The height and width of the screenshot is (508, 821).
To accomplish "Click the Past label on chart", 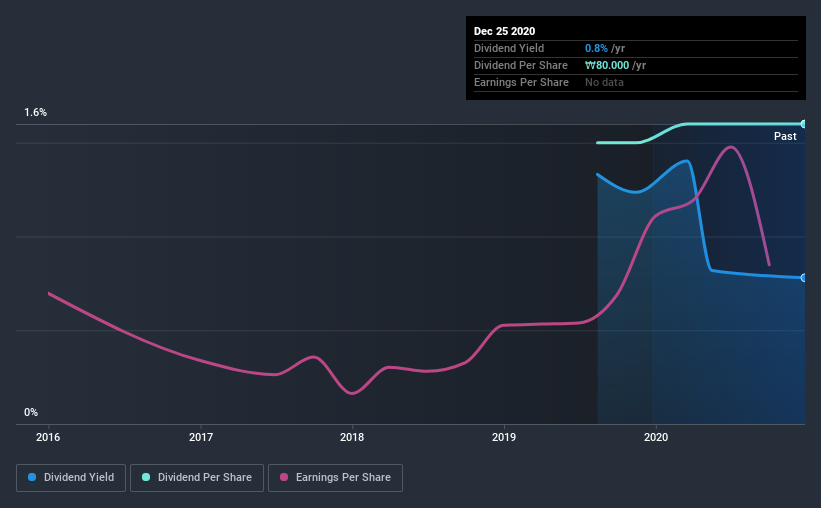I will 785,136.
